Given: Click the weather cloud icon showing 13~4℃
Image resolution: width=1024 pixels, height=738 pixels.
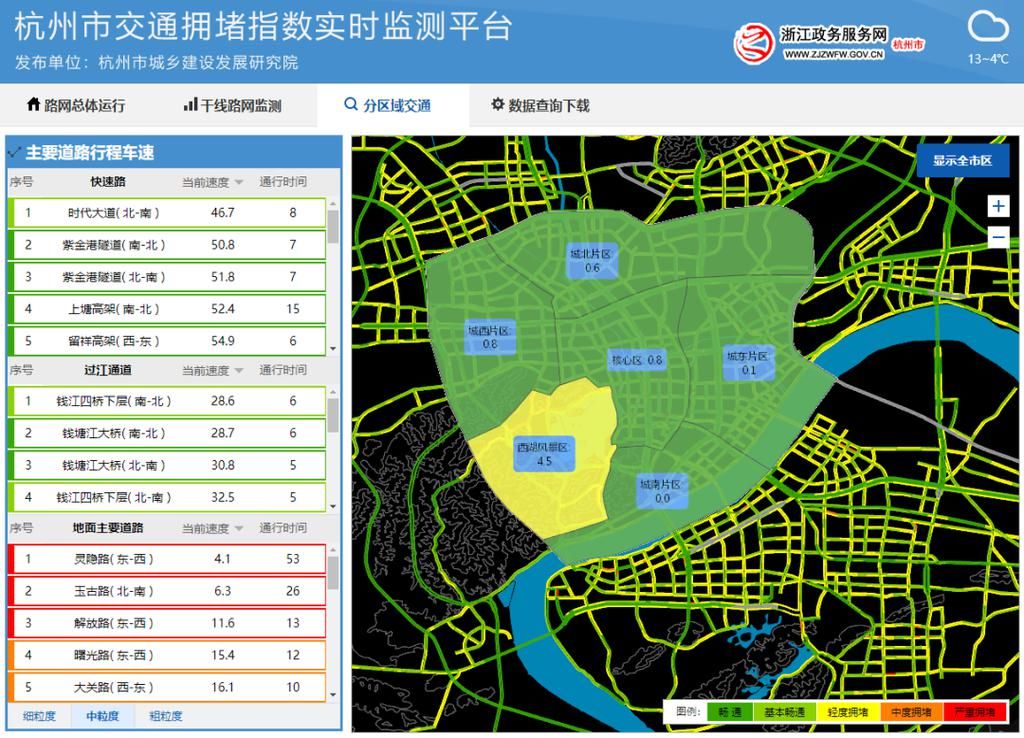Looking at the screenshot, I should [x=988, y=27].
